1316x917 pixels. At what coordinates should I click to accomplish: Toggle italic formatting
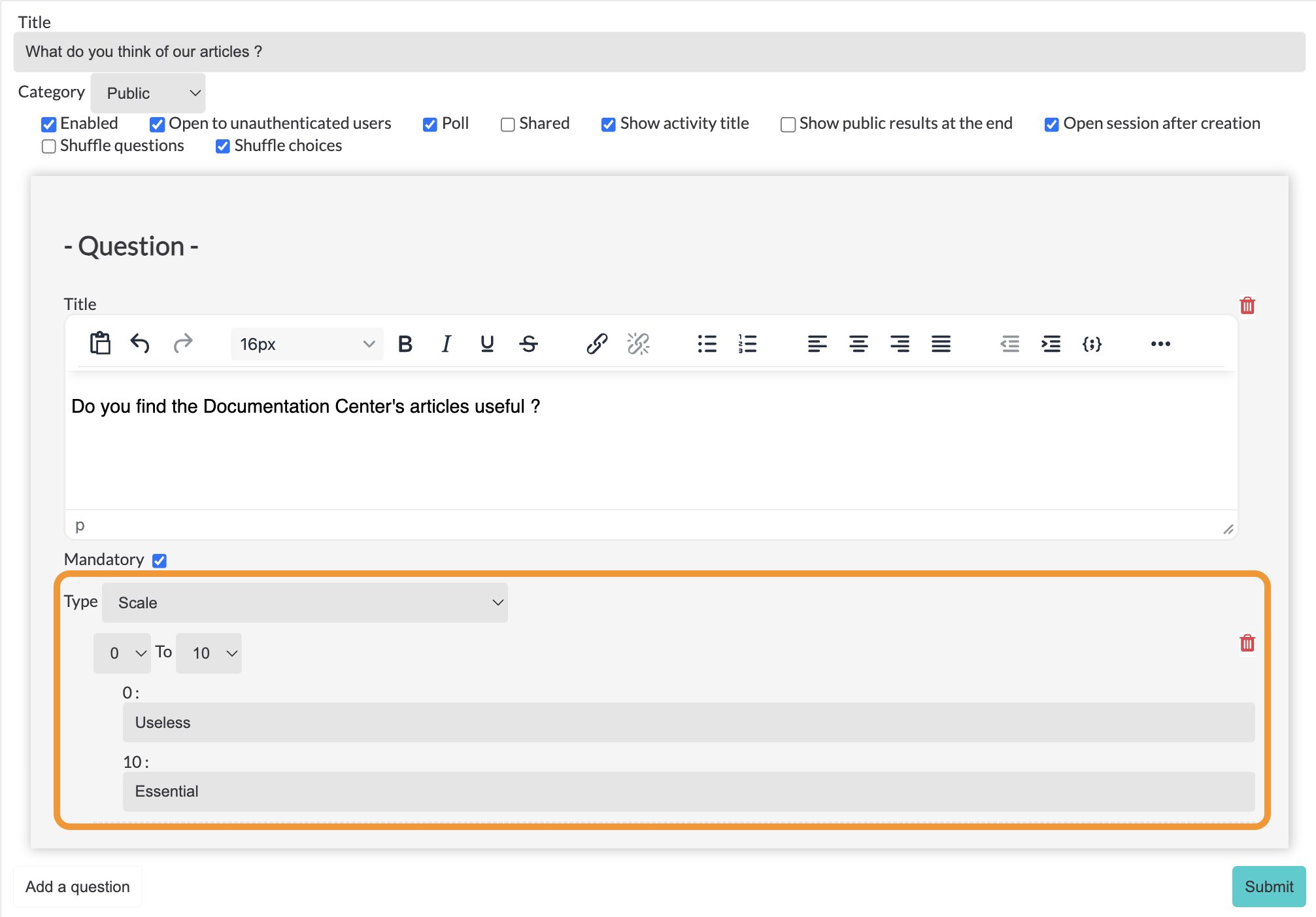click(447, 343)
